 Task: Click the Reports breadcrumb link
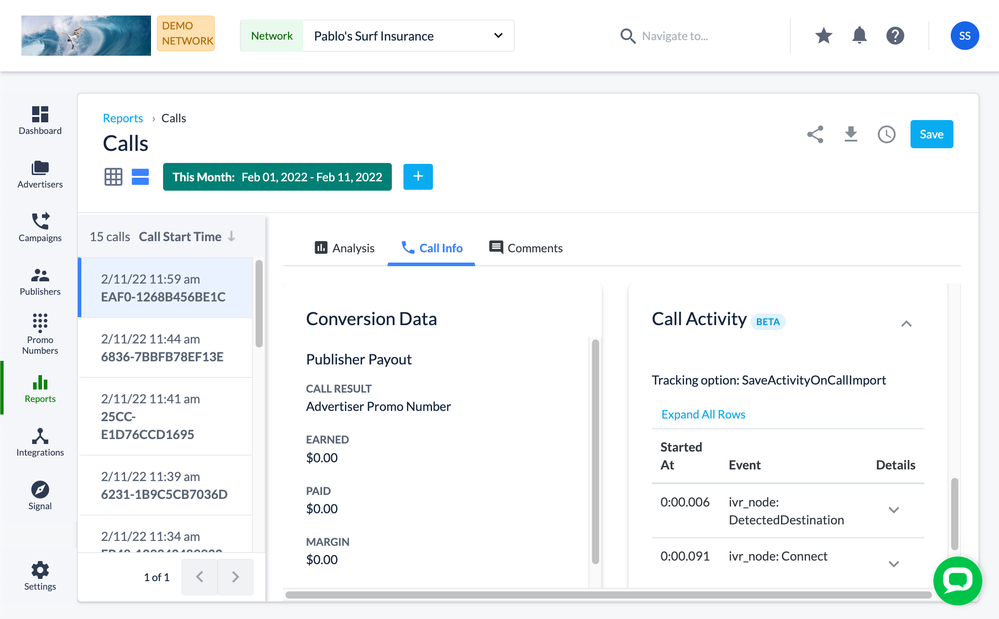point(123,118)
